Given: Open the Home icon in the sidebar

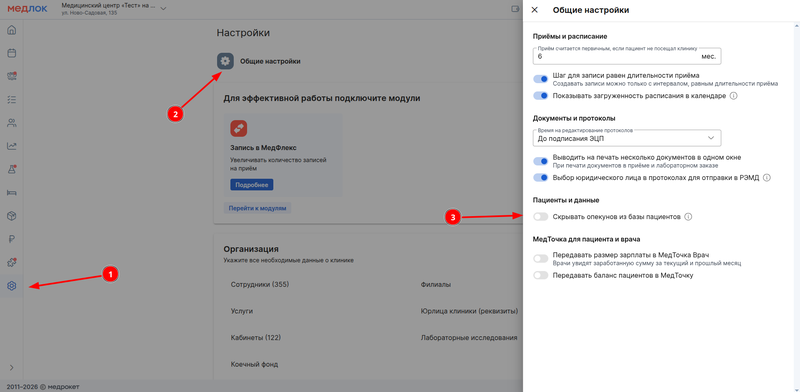Looking at the screenshot, I should 11,30.
